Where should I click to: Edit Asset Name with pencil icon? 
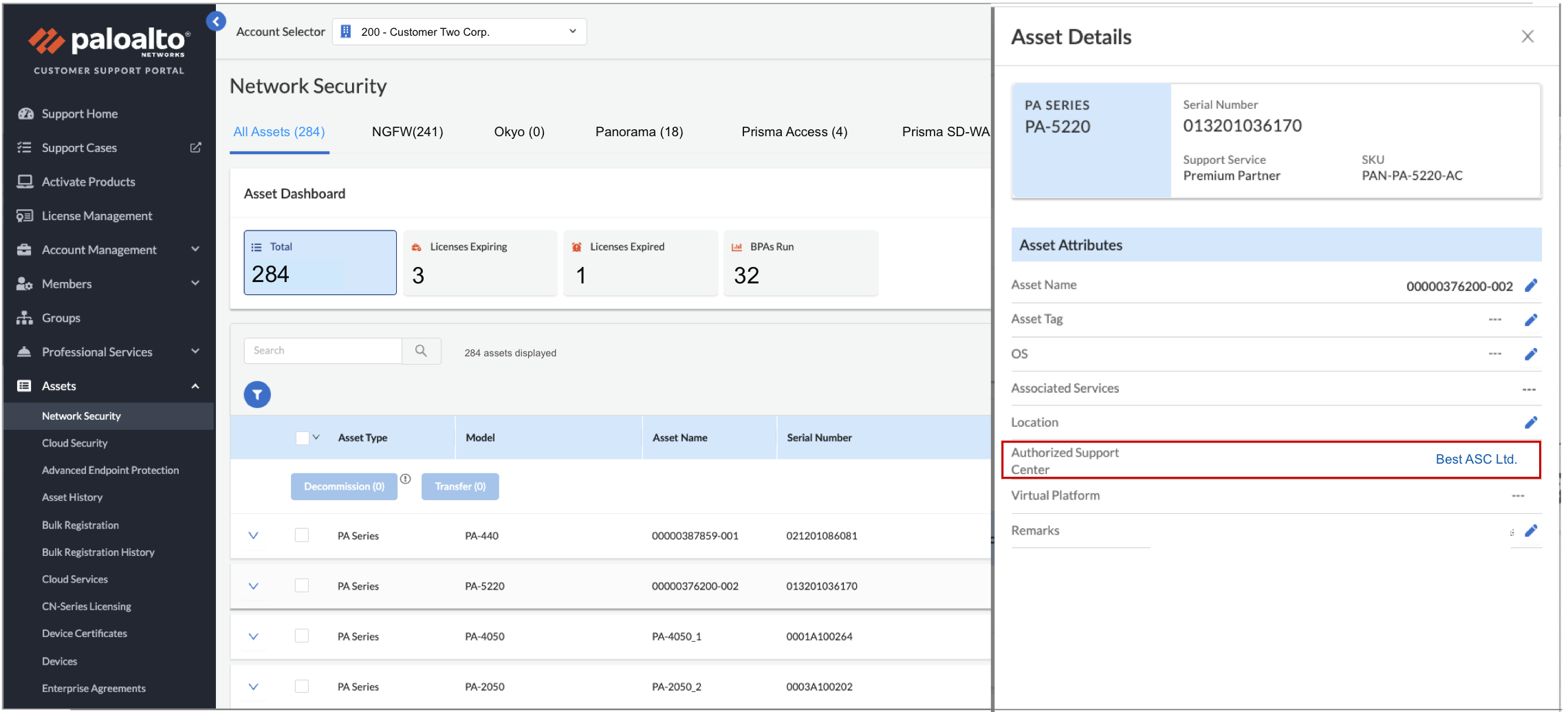pos(1531,285)
